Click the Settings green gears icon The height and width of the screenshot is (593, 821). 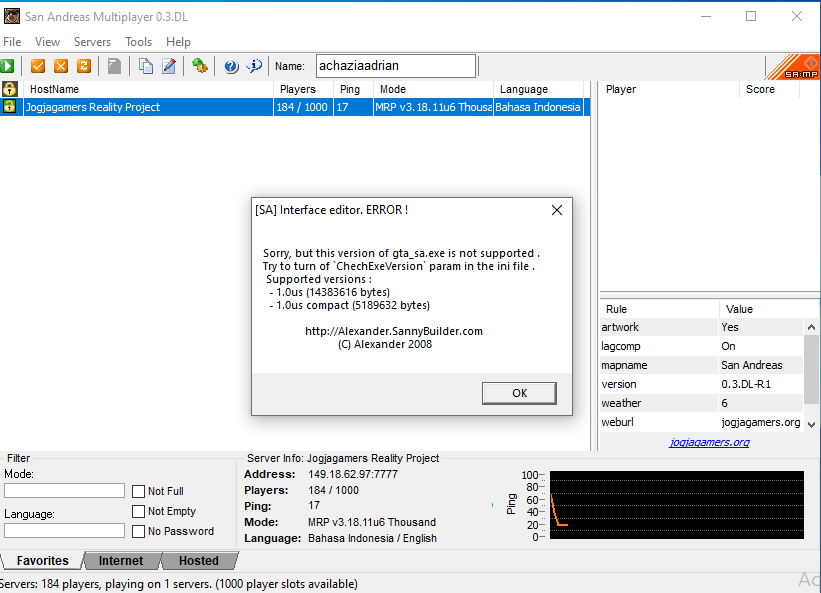click(x=199, y=66)
